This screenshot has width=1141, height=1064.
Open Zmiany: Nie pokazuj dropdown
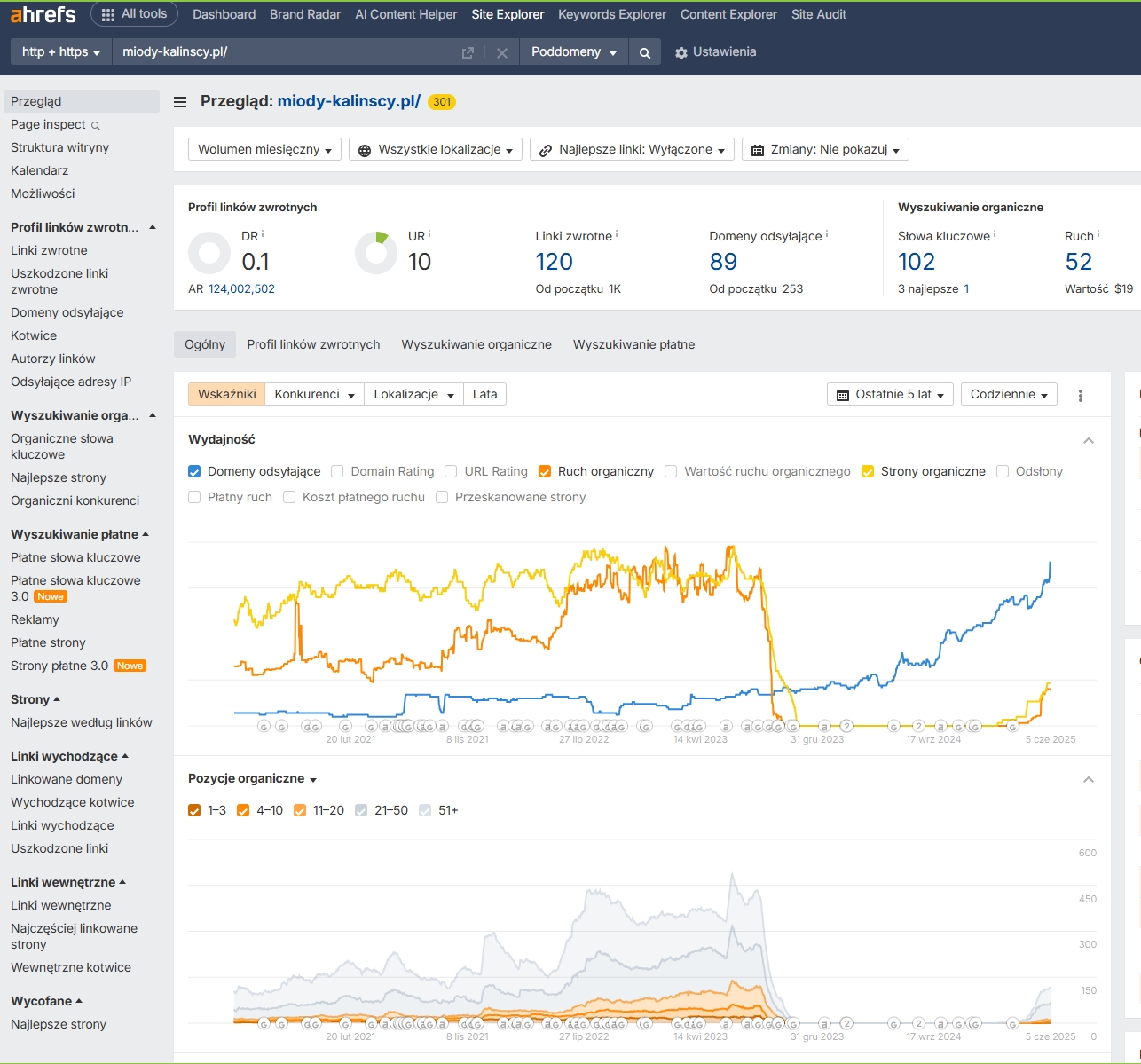click(x=825, y=150)
